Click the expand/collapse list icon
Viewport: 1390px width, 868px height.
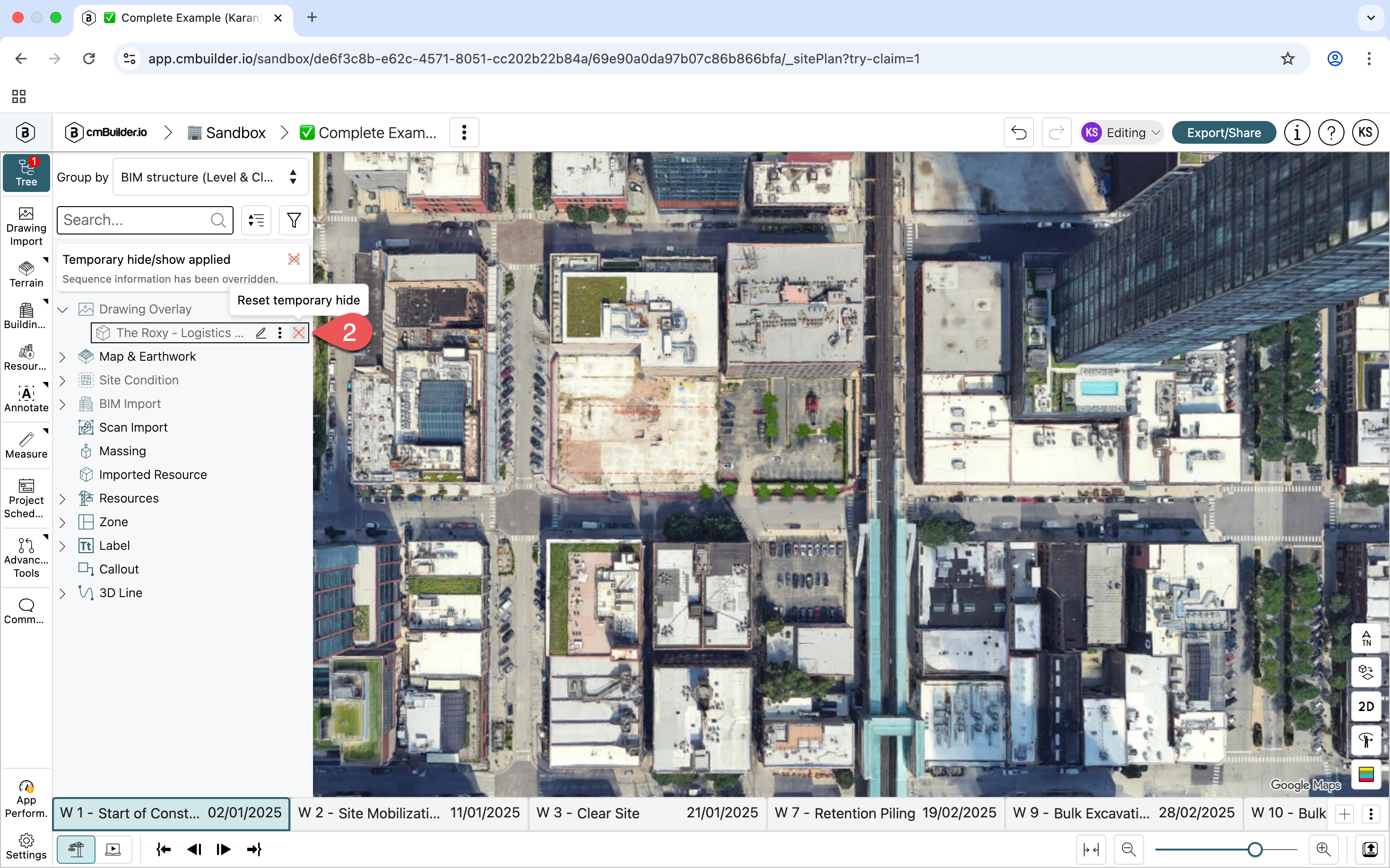[256, 220]
